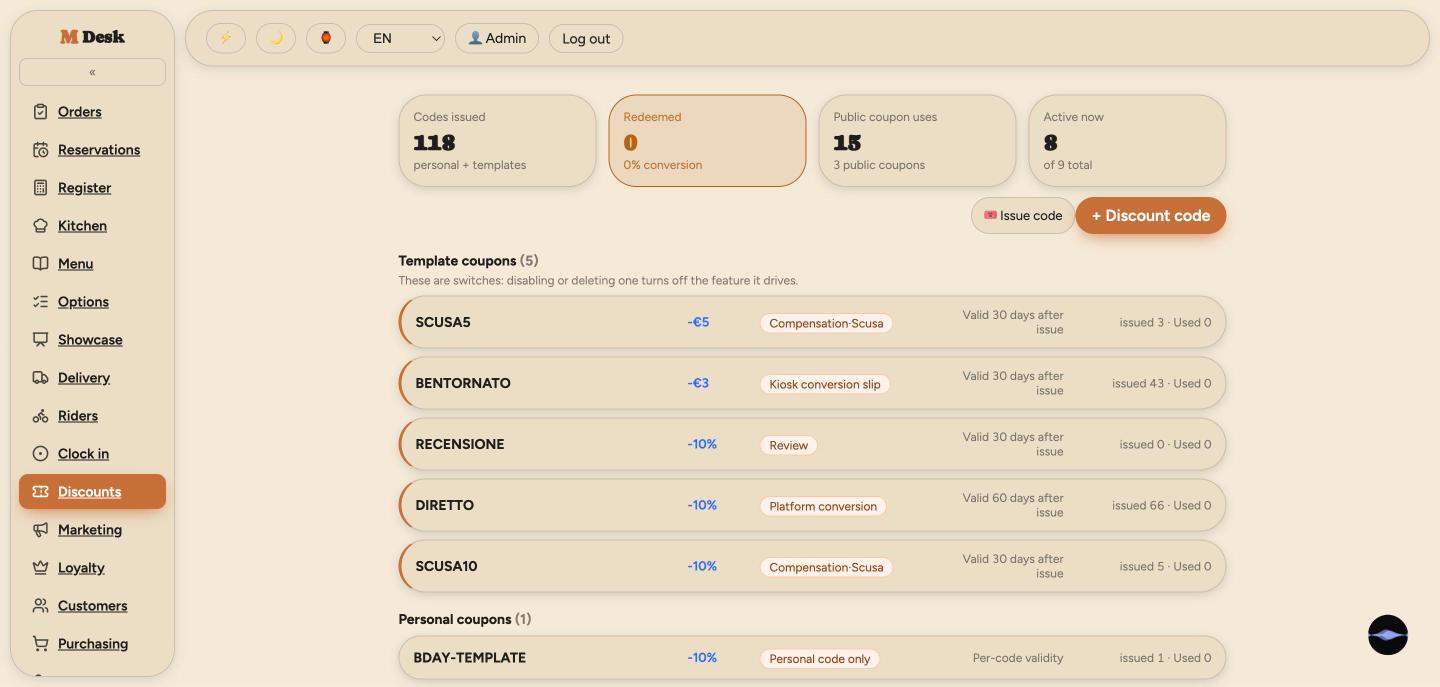This screenshot has width=1440, height=687.
Task: Select the active Discounts sidebar item
Action: pos(92,492)
